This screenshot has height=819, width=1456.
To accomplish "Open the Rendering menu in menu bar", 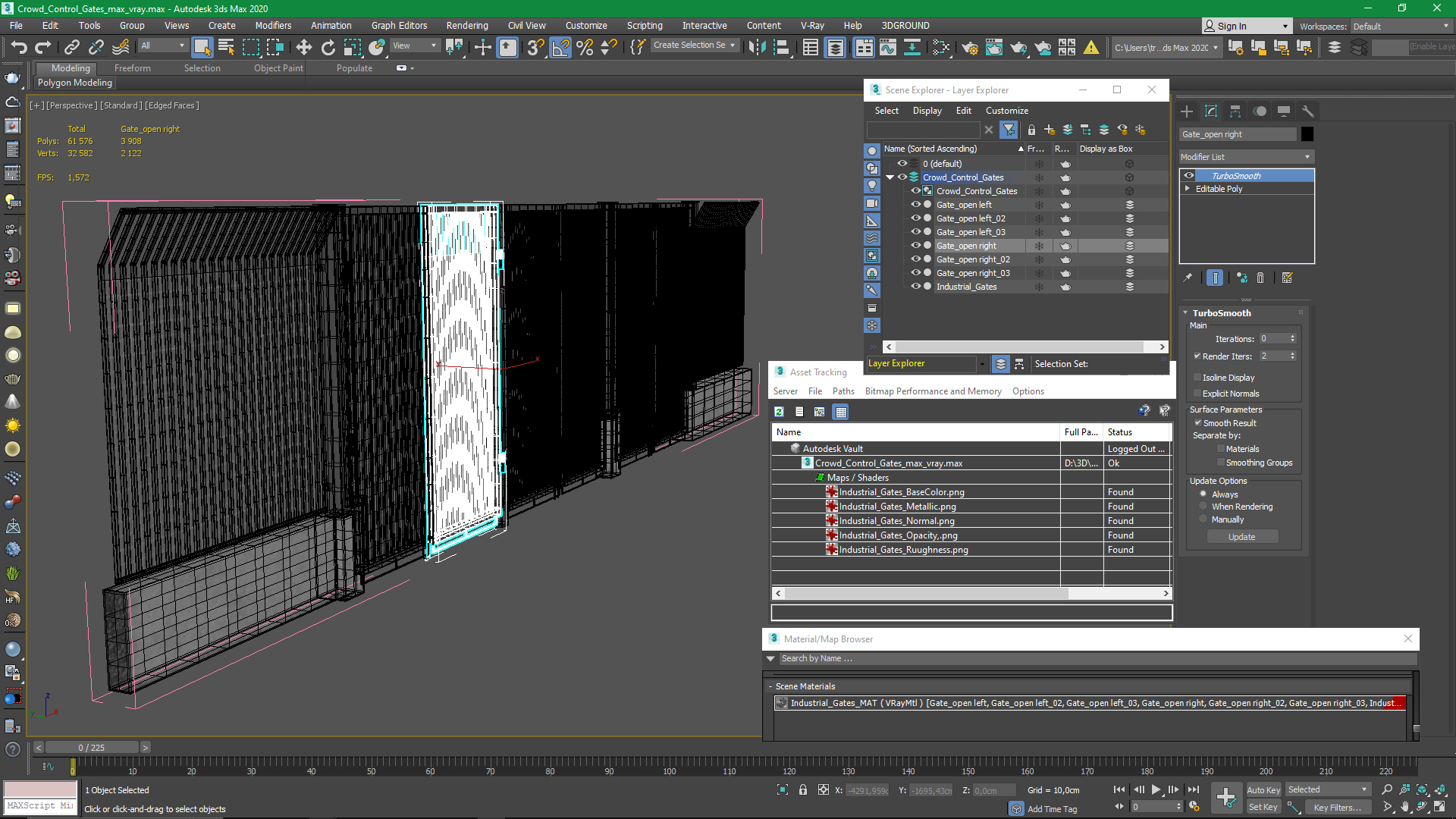I will pos(467,25).
